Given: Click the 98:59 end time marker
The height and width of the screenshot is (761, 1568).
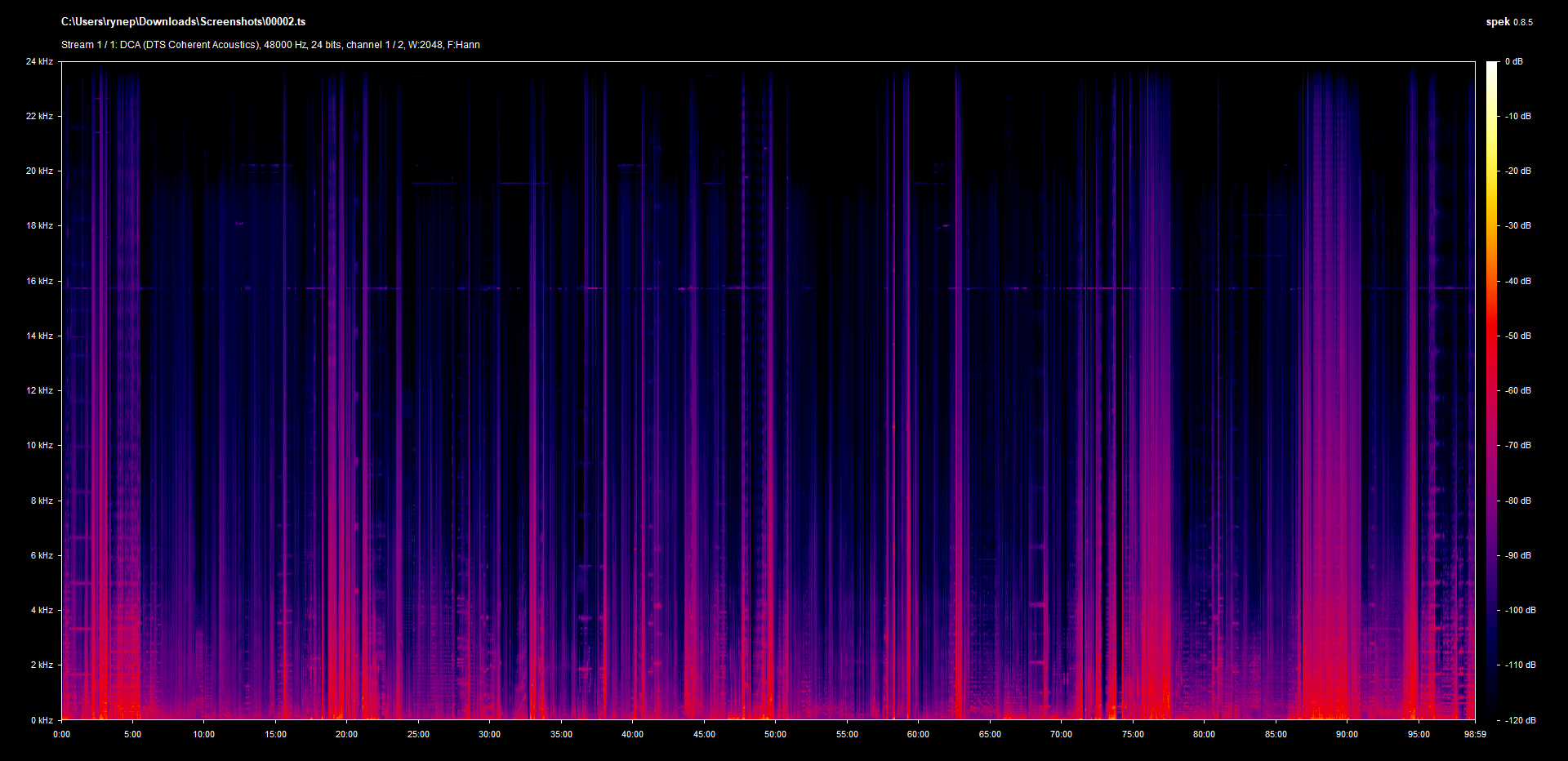Looking at the screenshot, I should pyautogui.click(x=1475, y=735).
